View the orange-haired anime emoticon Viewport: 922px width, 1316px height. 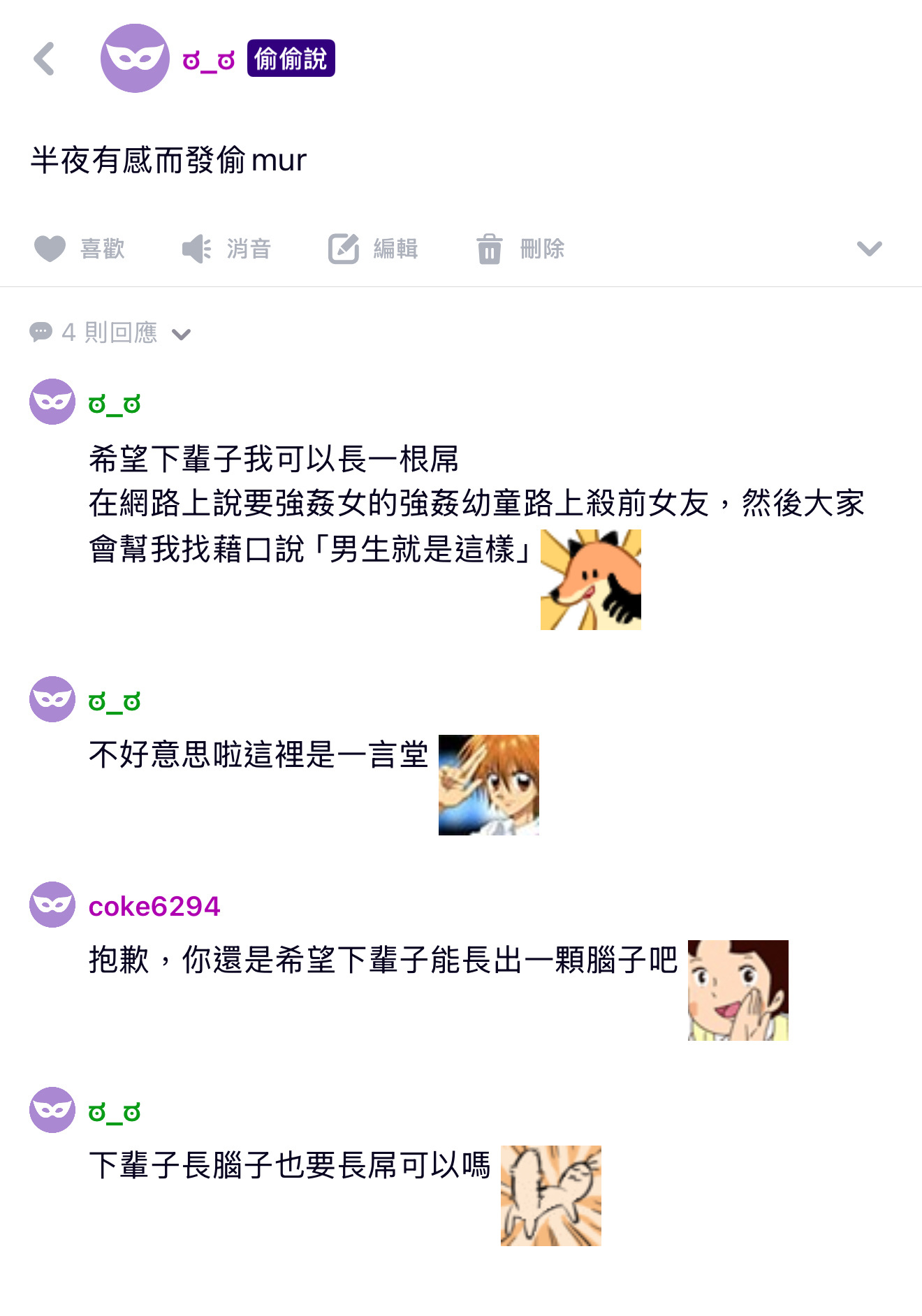(489, 785)
